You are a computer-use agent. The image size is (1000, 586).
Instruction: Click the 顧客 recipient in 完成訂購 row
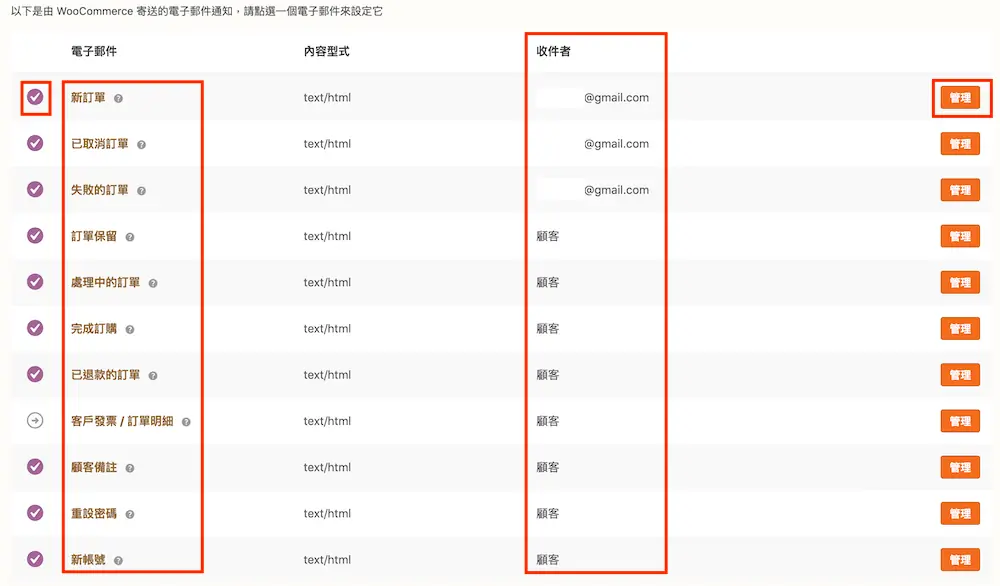pyautogui.click(x=548, y=329)
